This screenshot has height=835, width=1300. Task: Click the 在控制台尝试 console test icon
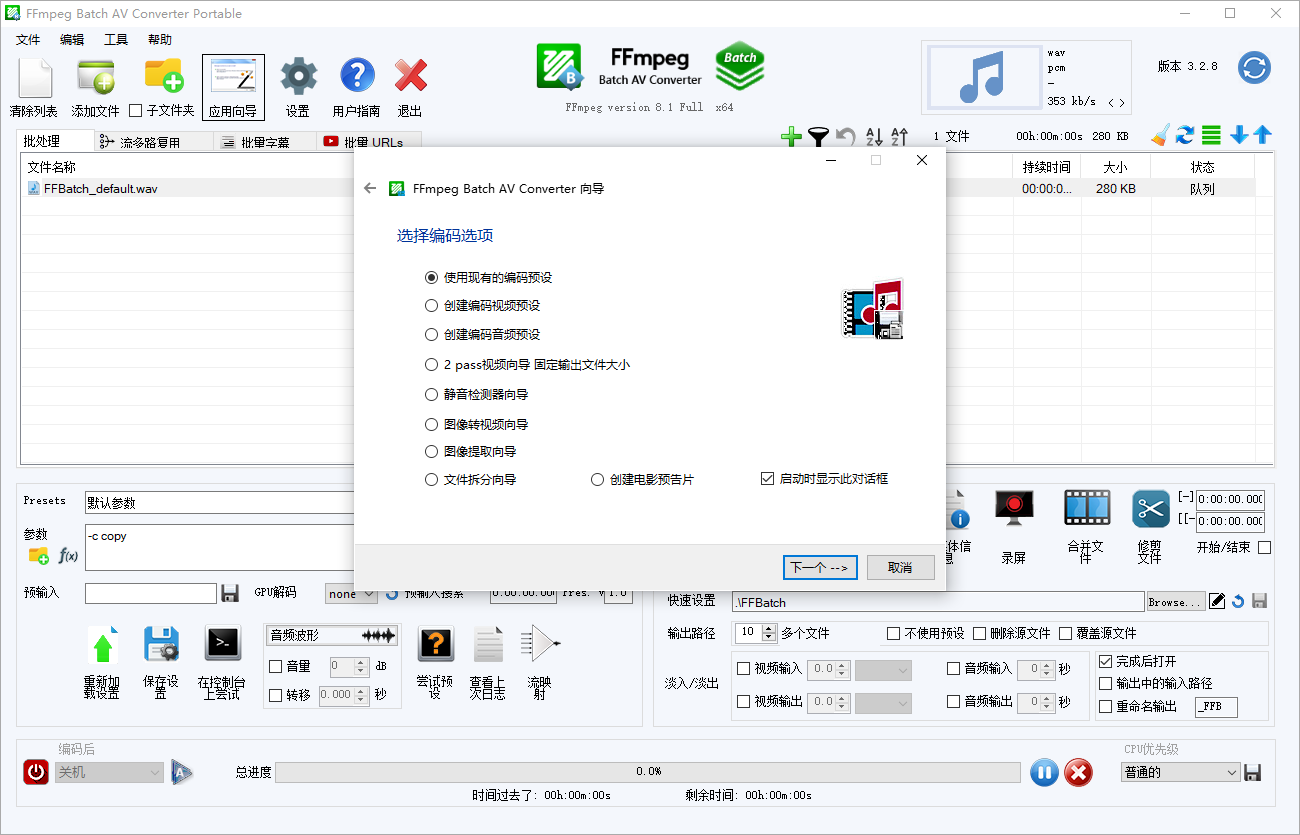point(222,643)
